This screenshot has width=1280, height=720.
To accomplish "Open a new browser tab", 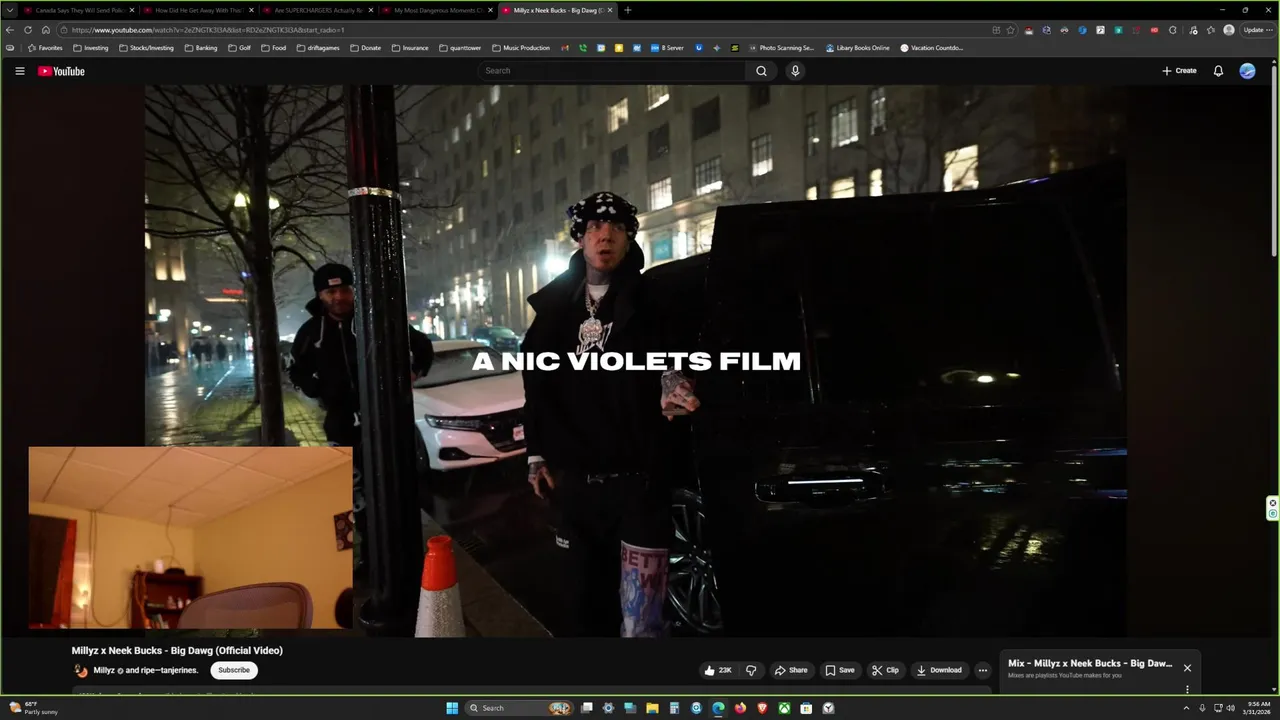I will (628, 10).
